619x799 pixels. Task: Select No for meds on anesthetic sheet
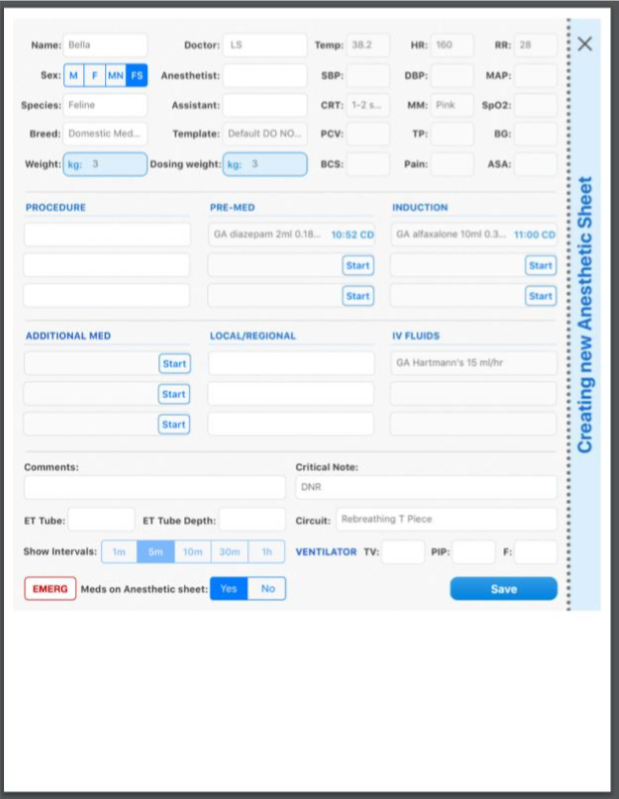[x=267, y=589]
